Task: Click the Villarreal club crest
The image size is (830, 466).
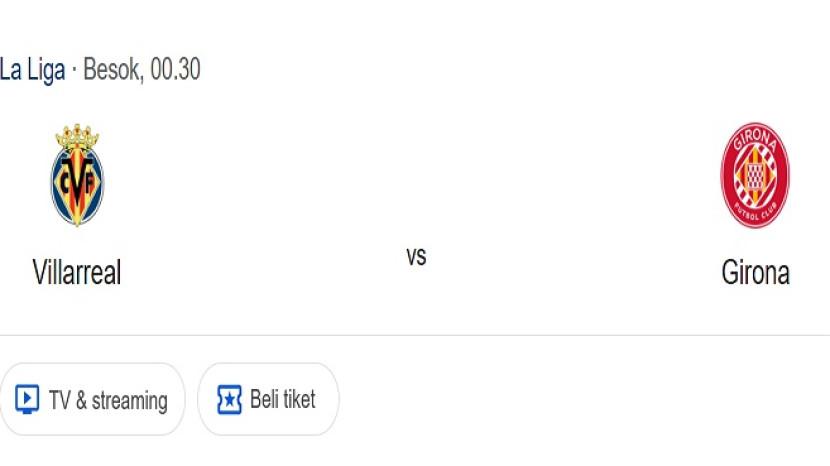Action: [77, 177]
